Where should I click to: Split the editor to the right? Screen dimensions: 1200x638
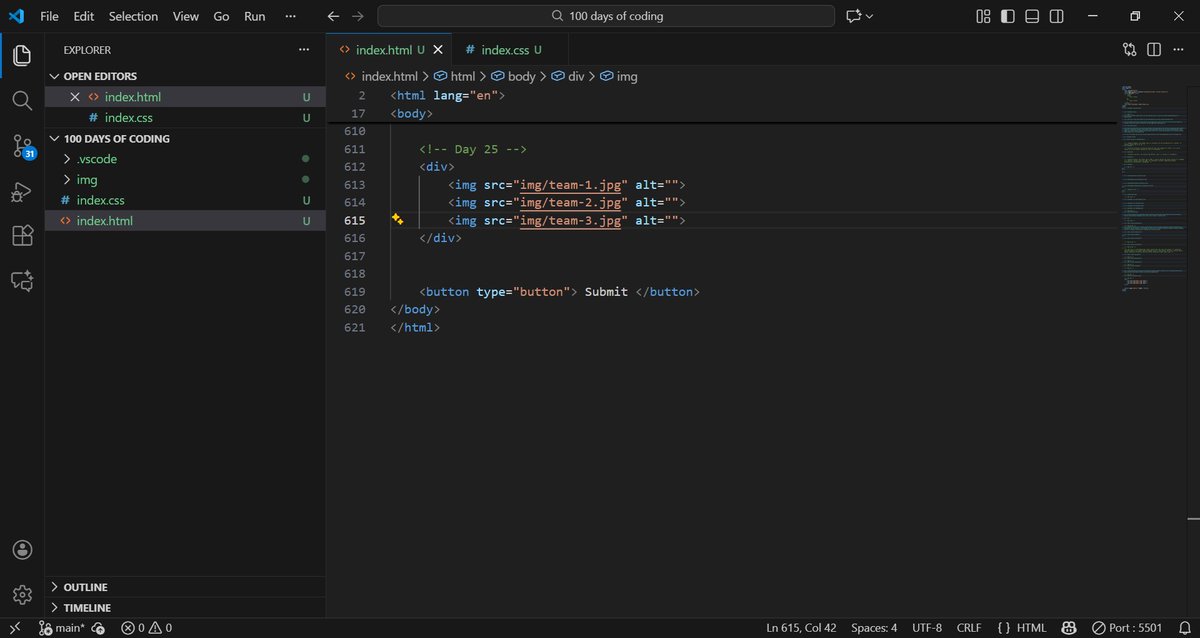click(1154, 49)
